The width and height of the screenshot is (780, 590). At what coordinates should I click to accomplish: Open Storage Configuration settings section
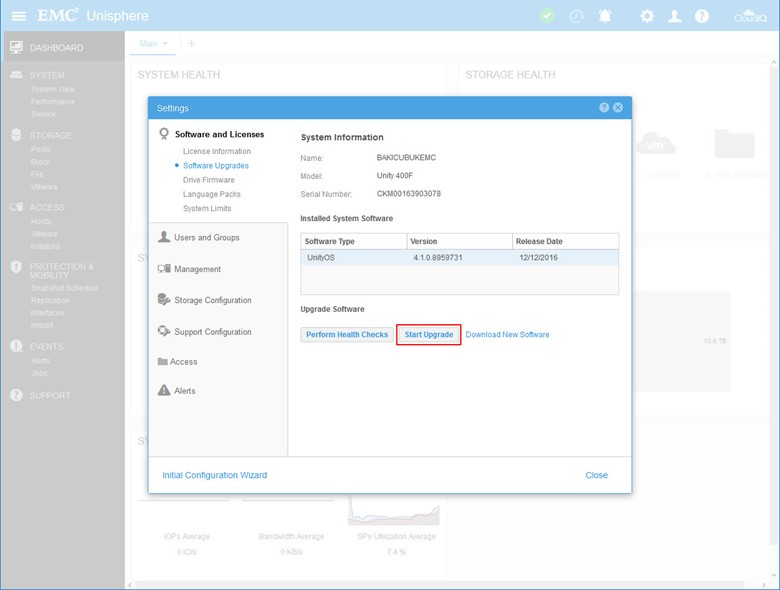[x=212, y=300]
